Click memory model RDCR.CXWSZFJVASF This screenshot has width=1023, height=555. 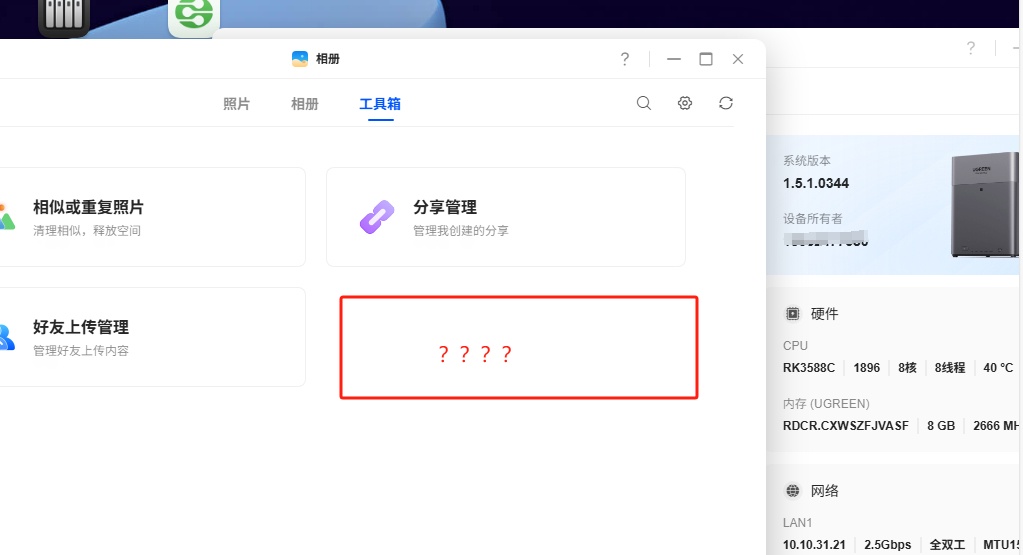pyautogui.click(x=846, y=426)
